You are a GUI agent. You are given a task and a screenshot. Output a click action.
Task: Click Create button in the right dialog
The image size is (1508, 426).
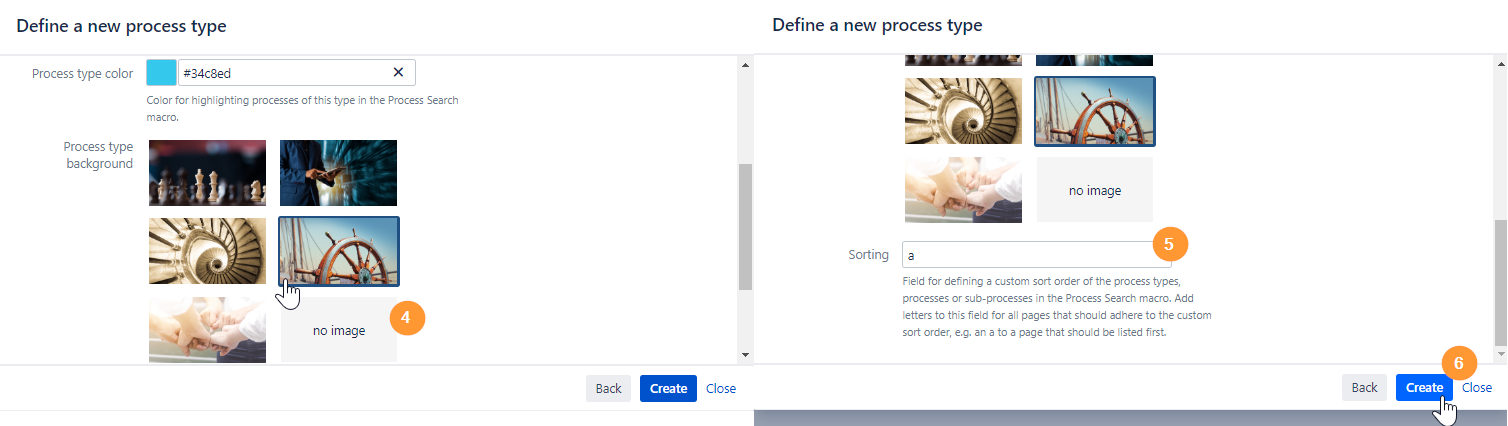pyautogui.click(x=1424, y=388)
